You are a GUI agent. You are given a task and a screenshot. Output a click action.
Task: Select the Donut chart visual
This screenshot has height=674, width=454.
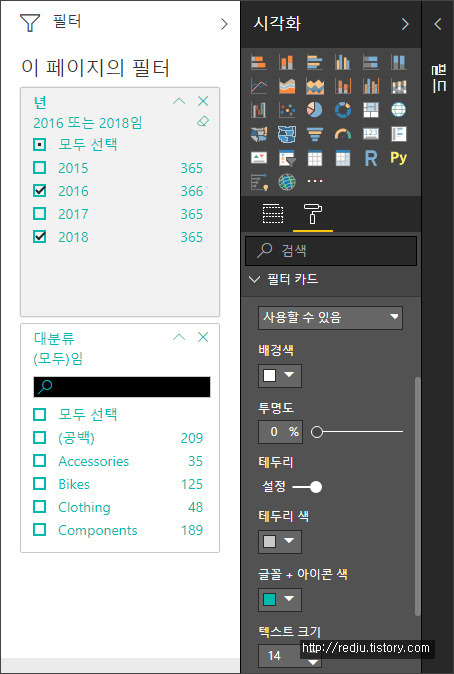coord(343,110)
